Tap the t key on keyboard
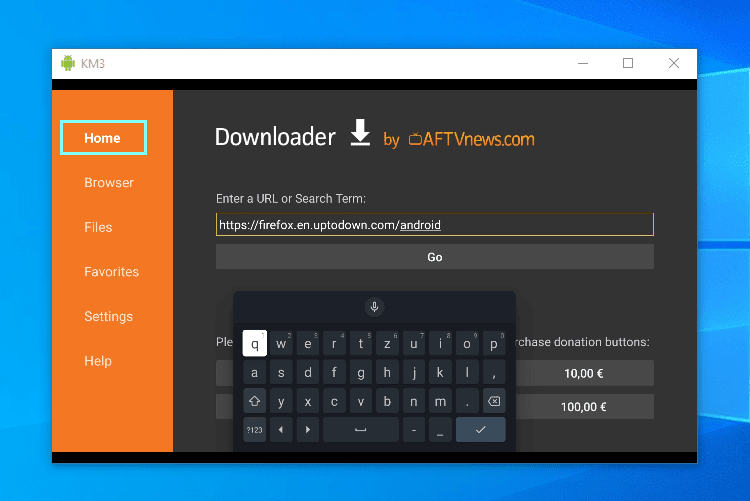This screenshot has height=501, width=750. [x=361, y=343]
